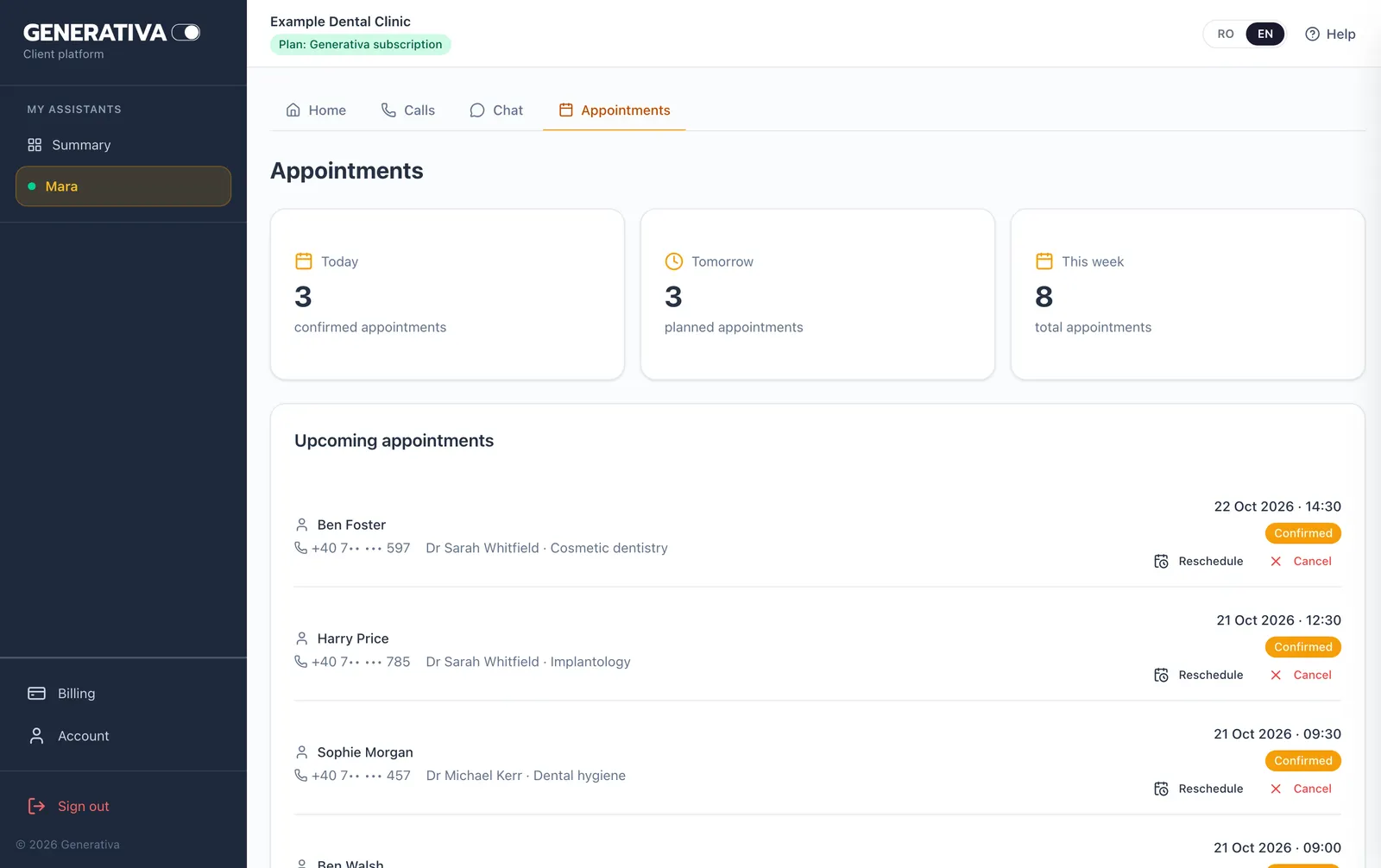Select the Mara assistant
1381x868 pixels.
pos(123,186)
